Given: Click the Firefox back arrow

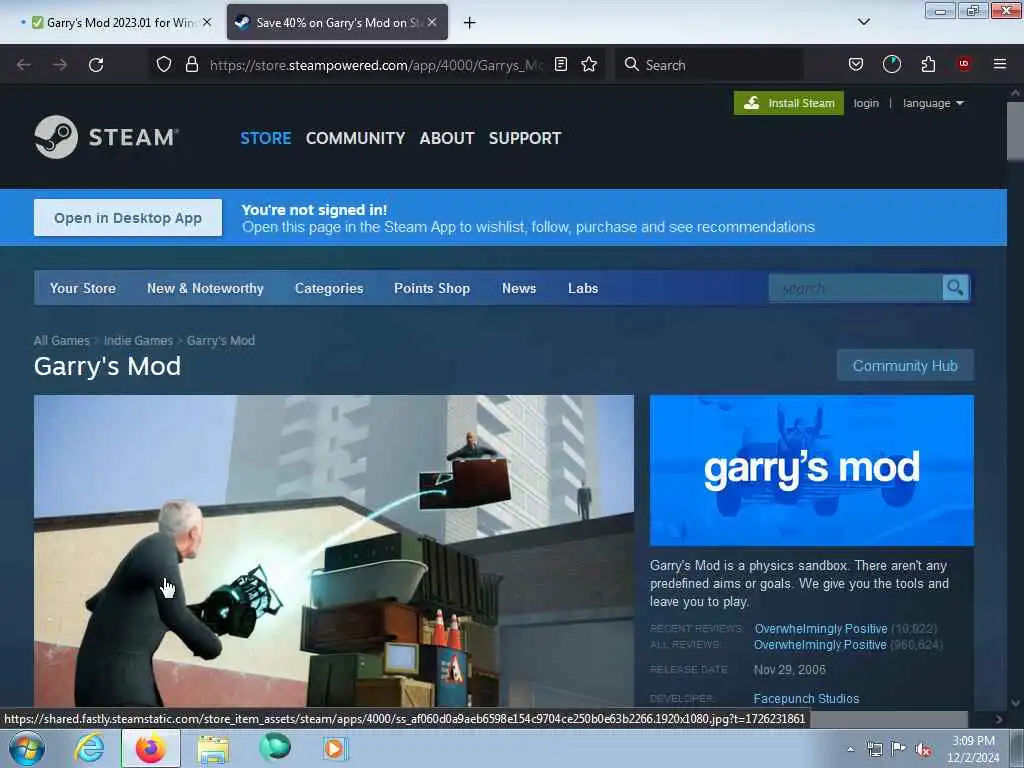Looking at the screenshot, I should (24, 65).
